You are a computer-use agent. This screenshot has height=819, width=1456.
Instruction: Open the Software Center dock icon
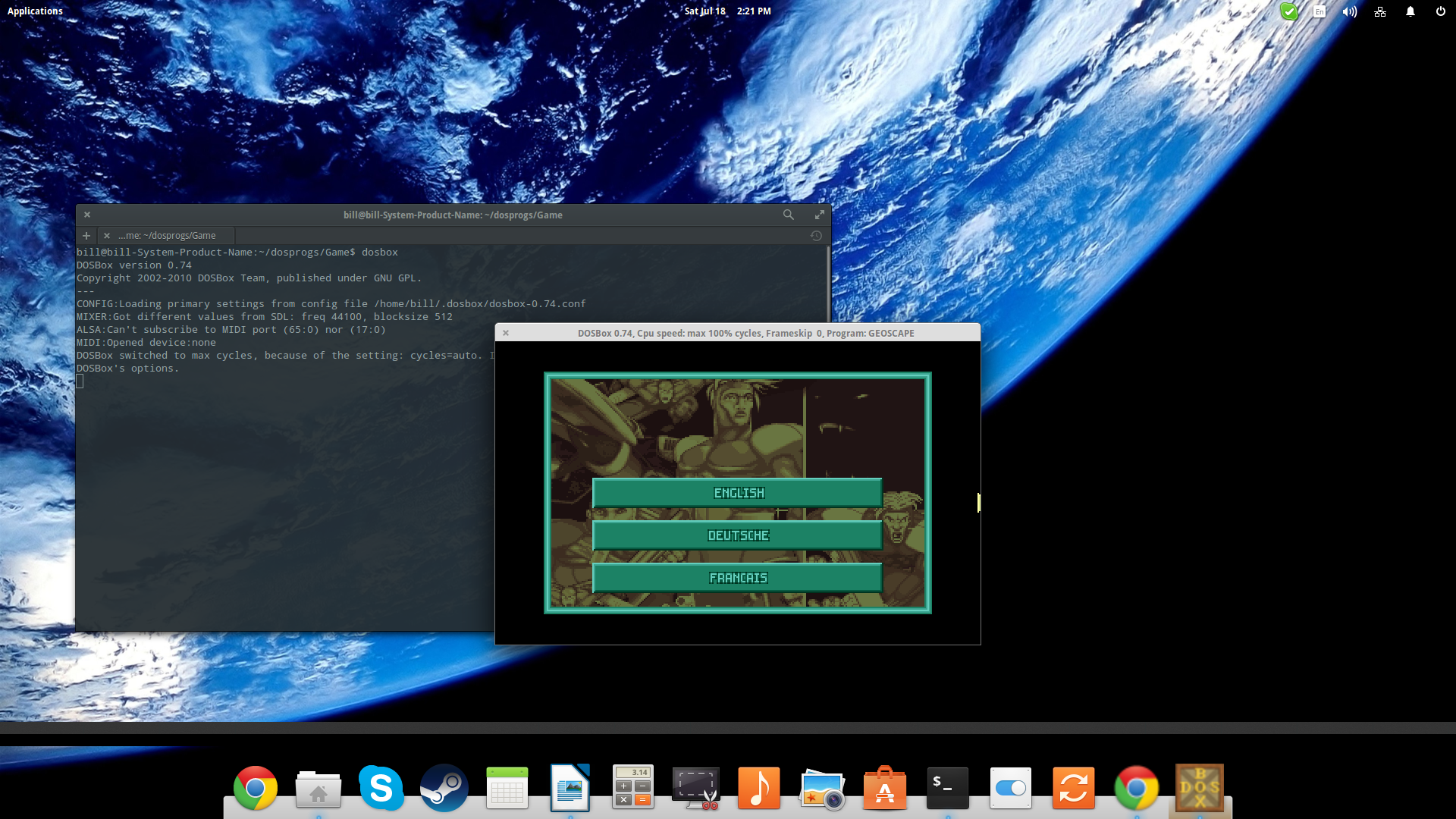tap(885, 789)
